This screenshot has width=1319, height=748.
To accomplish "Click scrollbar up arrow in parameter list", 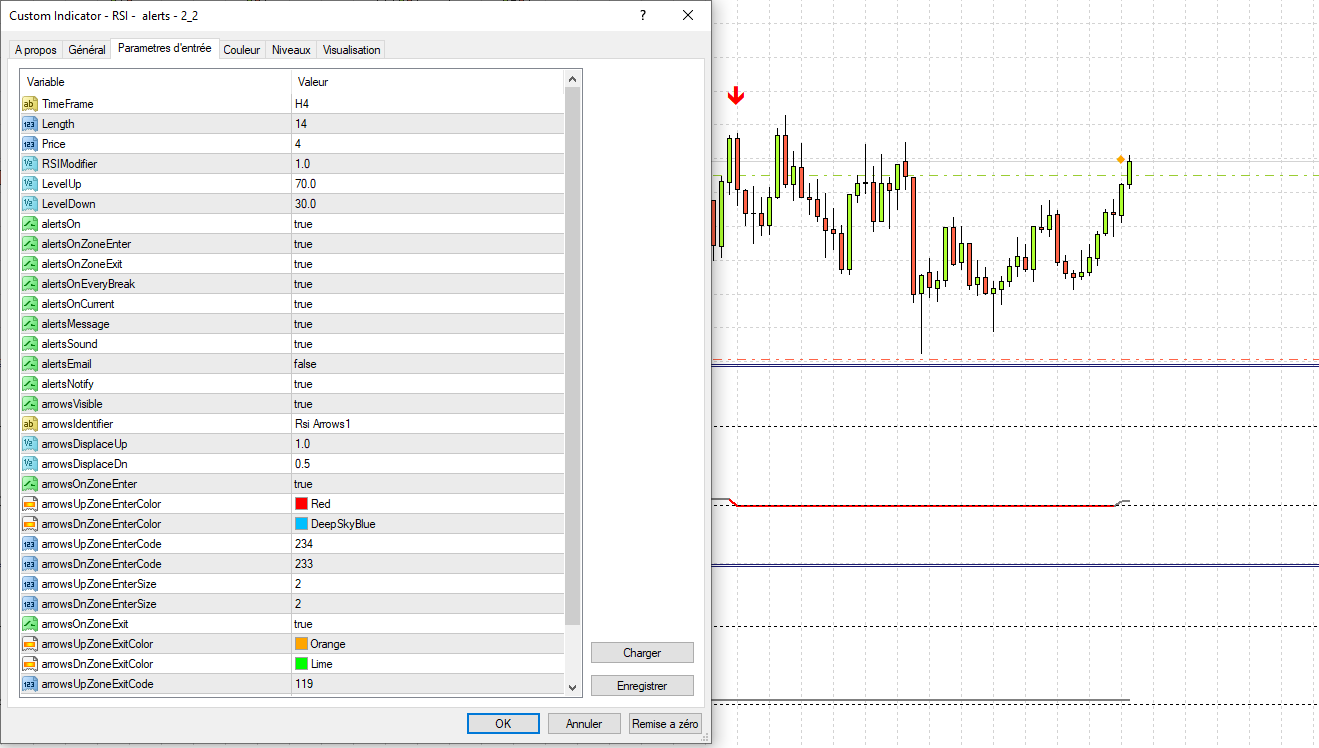I will pos(573,79).
